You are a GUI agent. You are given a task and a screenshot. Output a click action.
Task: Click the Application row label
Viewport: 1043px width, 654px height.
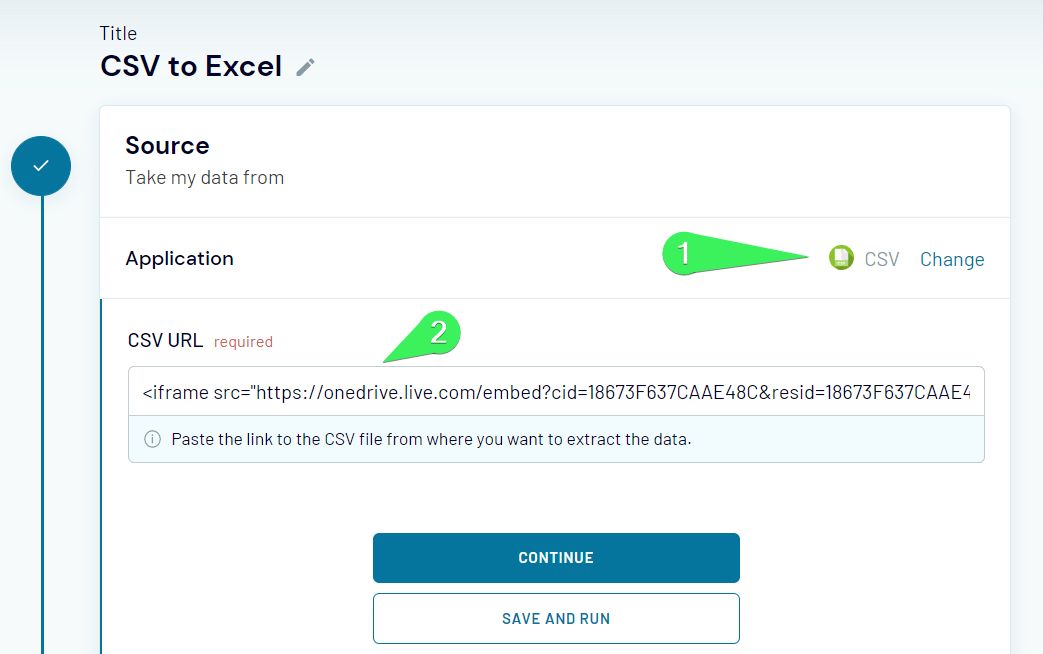click(x=179, y=258)
